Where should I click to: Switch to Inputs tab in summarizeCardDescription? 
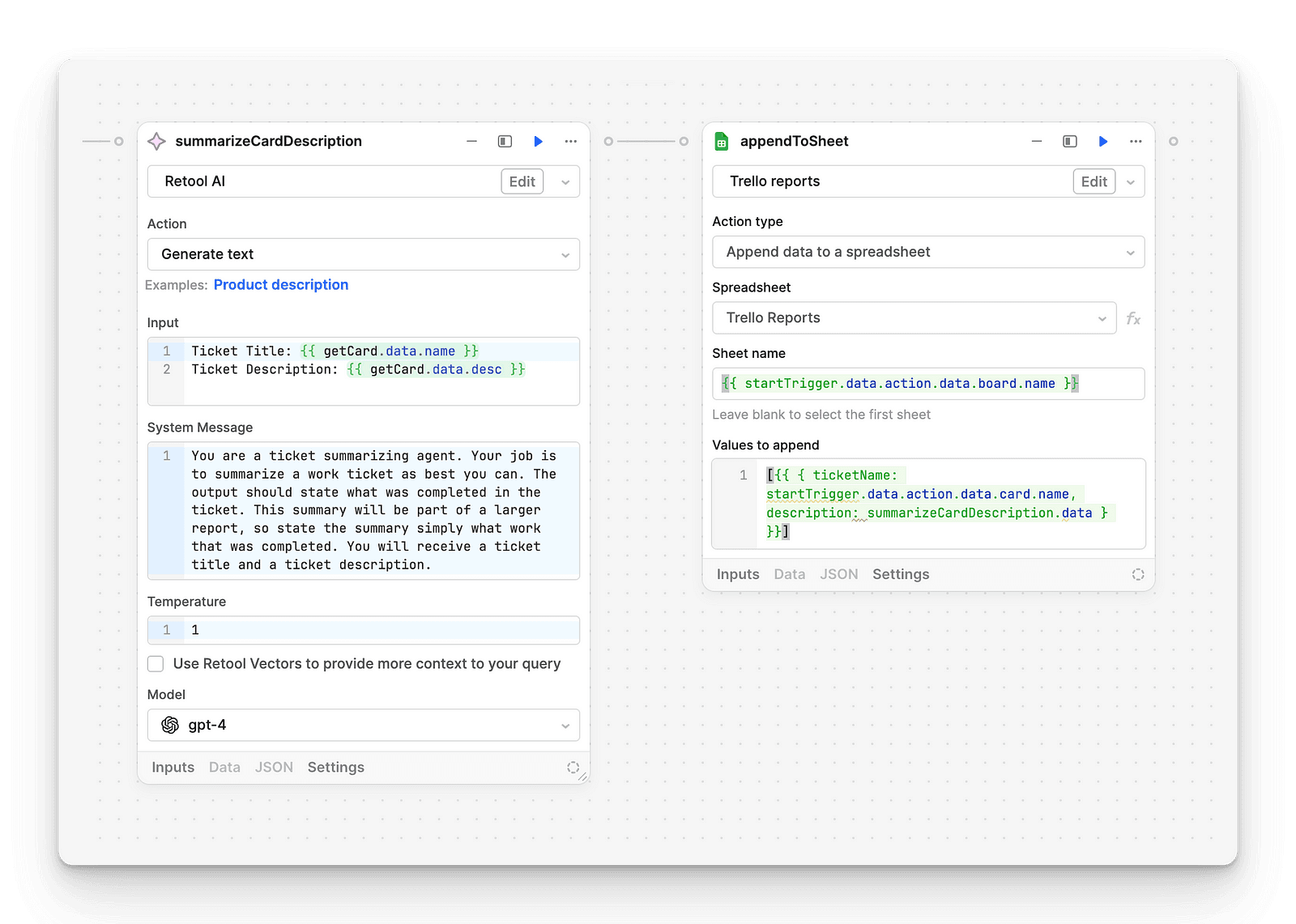173,768
